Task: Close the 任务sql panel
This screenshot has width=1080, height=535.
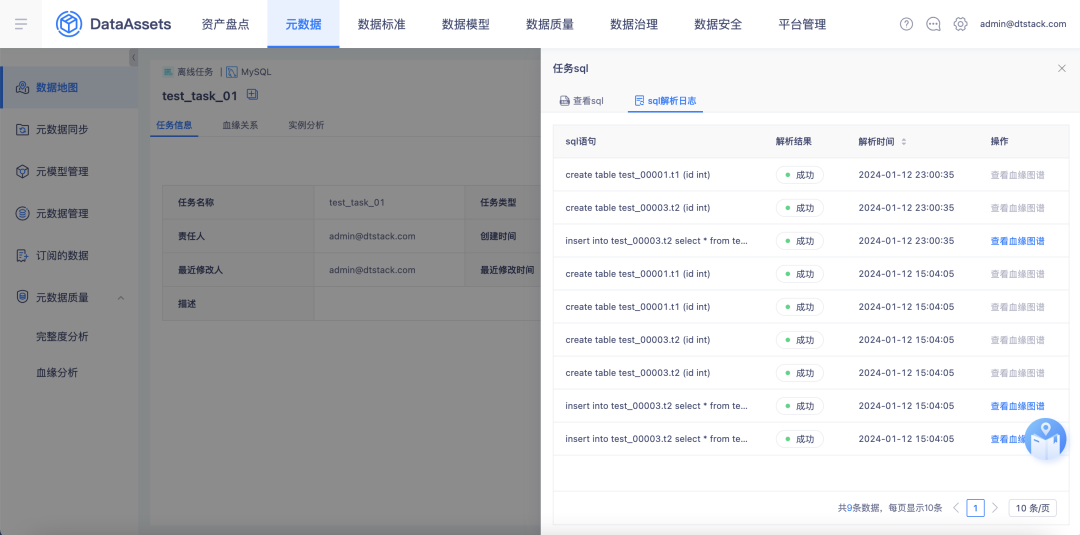Action: [1061, 68]
